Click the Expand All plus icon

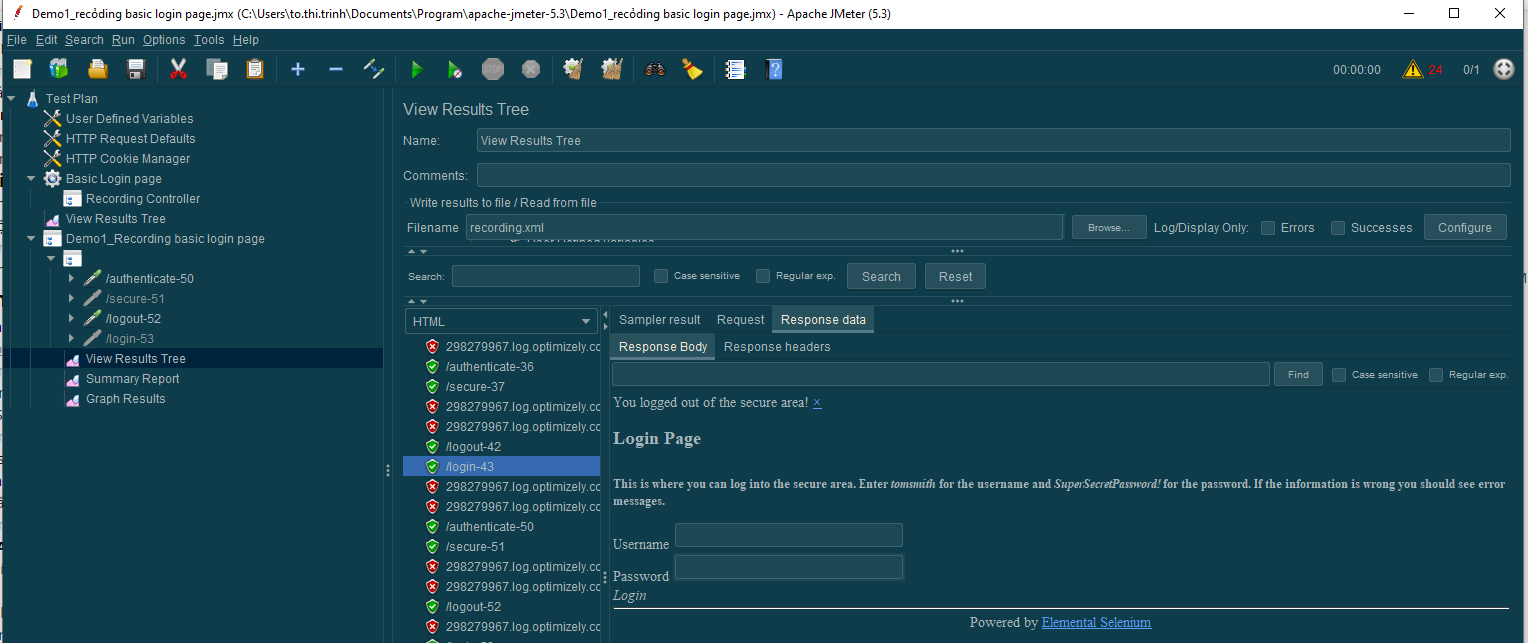click(298, 69)
